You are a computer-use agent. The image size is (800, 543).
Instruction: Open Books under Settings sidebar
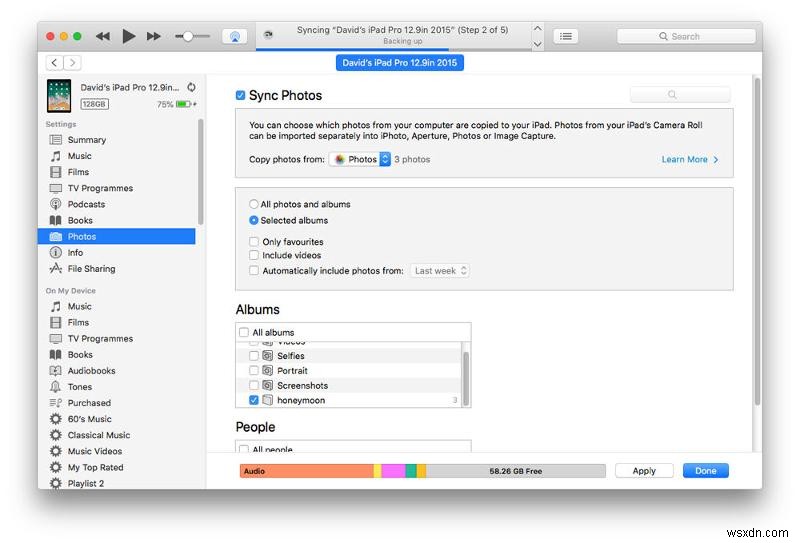pyautogui.click(x=80, y=220)
